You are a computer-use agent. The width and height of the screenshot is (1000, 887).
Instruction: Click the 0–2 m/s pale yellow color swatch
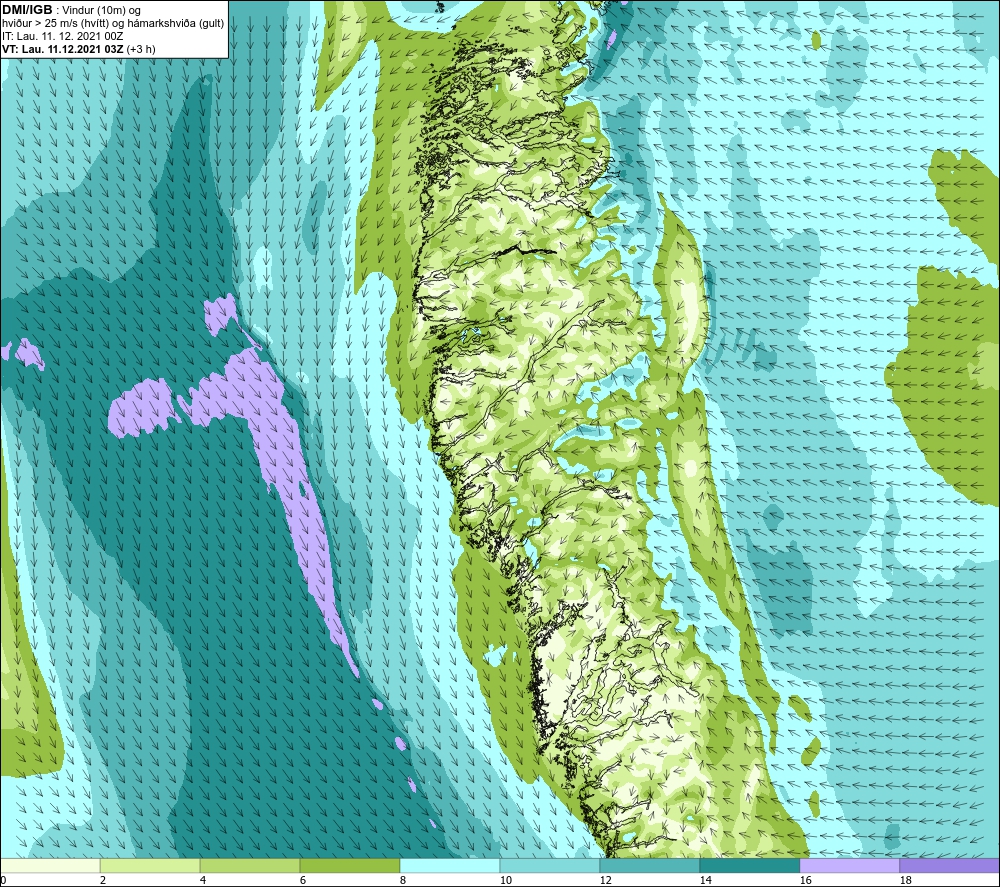click(50, 865)
